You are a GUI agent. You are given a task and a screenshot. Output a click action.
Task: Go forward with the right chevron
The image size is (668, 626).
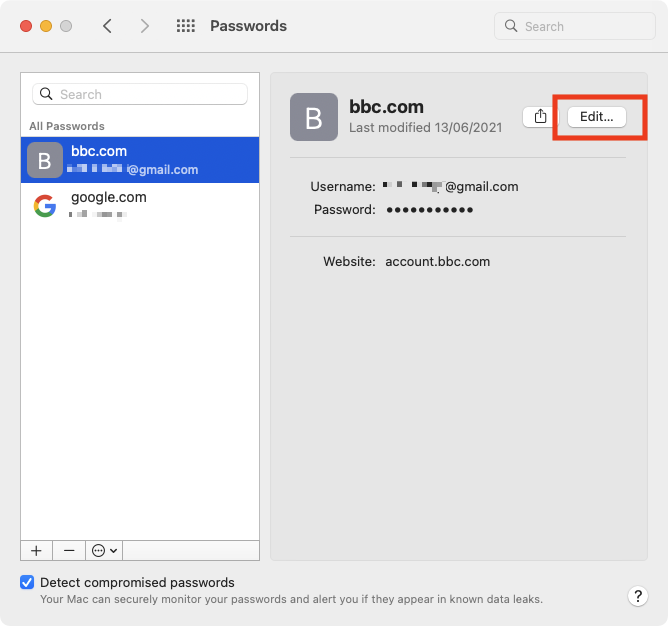pos(145,26)
